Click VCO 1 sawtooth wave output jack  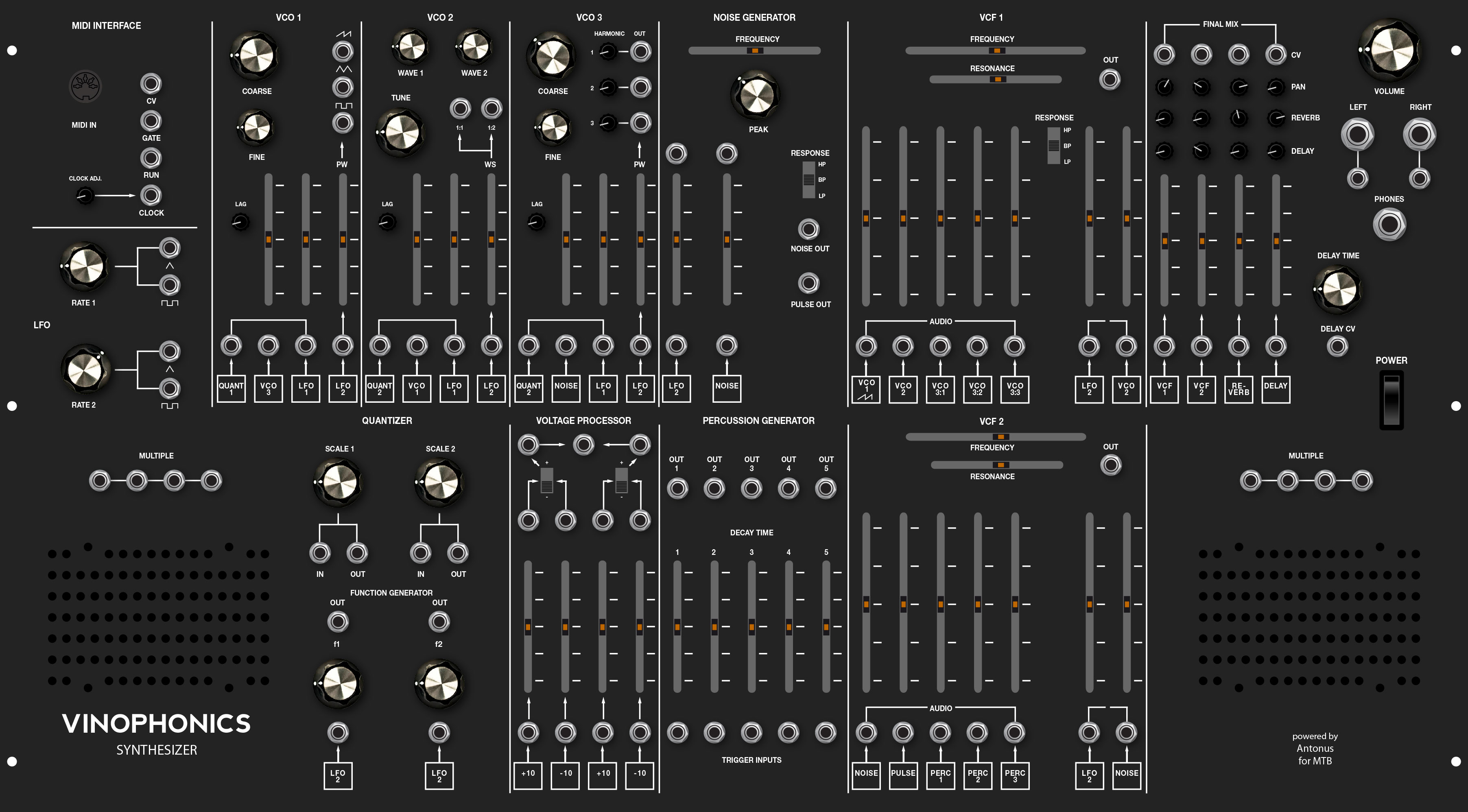[343, 52]
